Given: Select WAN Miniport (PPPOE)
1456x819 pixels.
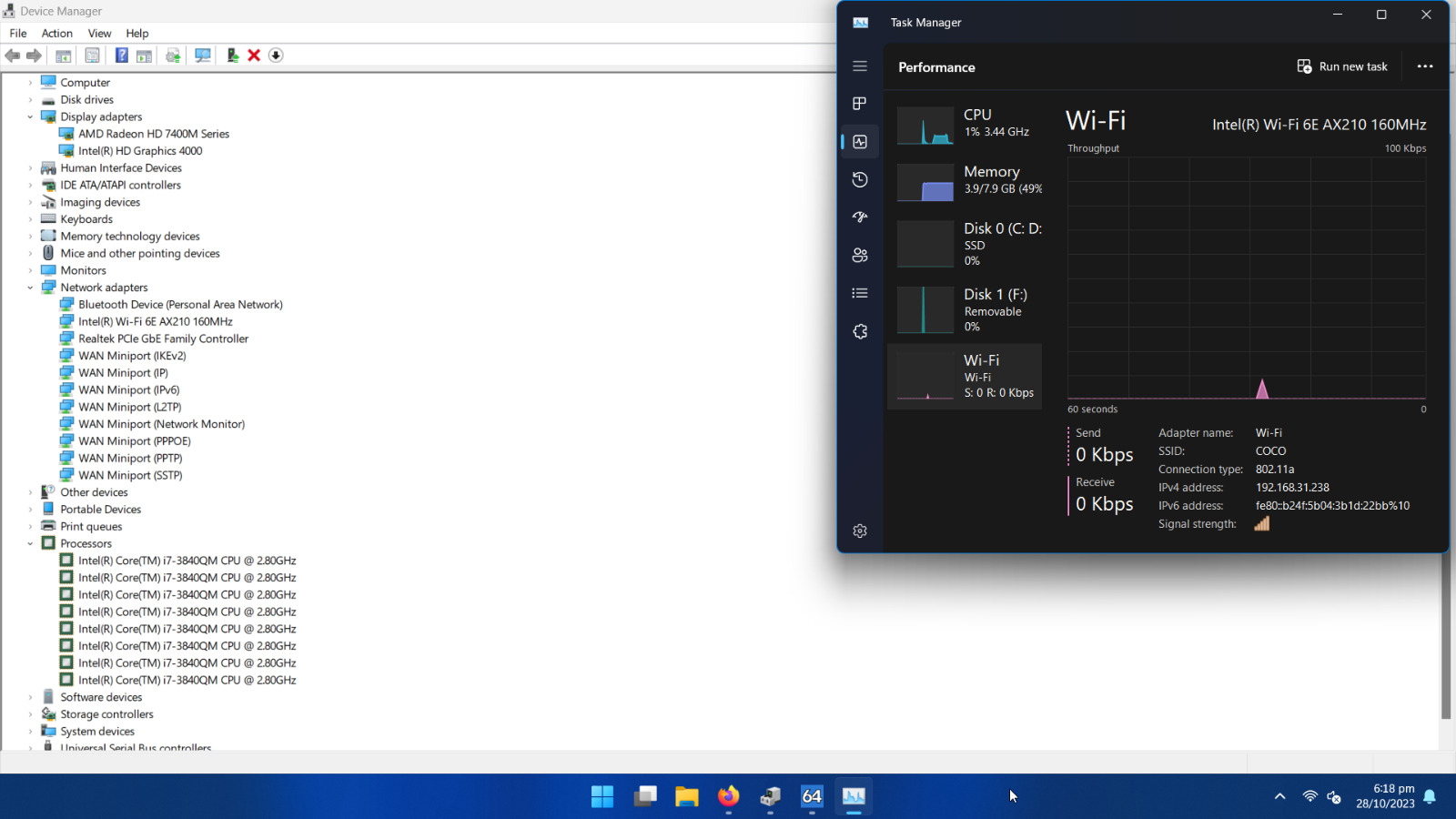Looking at the screenshot, I should (135, 441).
